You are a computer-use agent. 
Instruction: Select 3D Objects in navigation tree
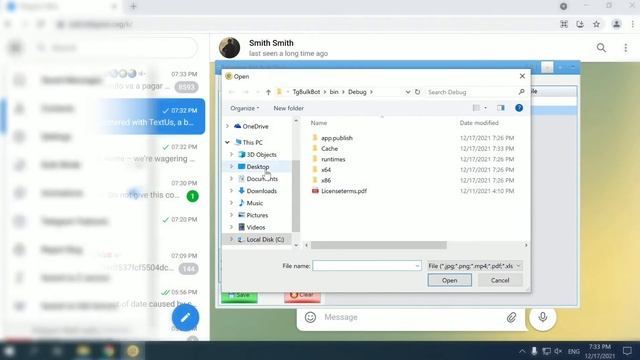tap(262, 155)
